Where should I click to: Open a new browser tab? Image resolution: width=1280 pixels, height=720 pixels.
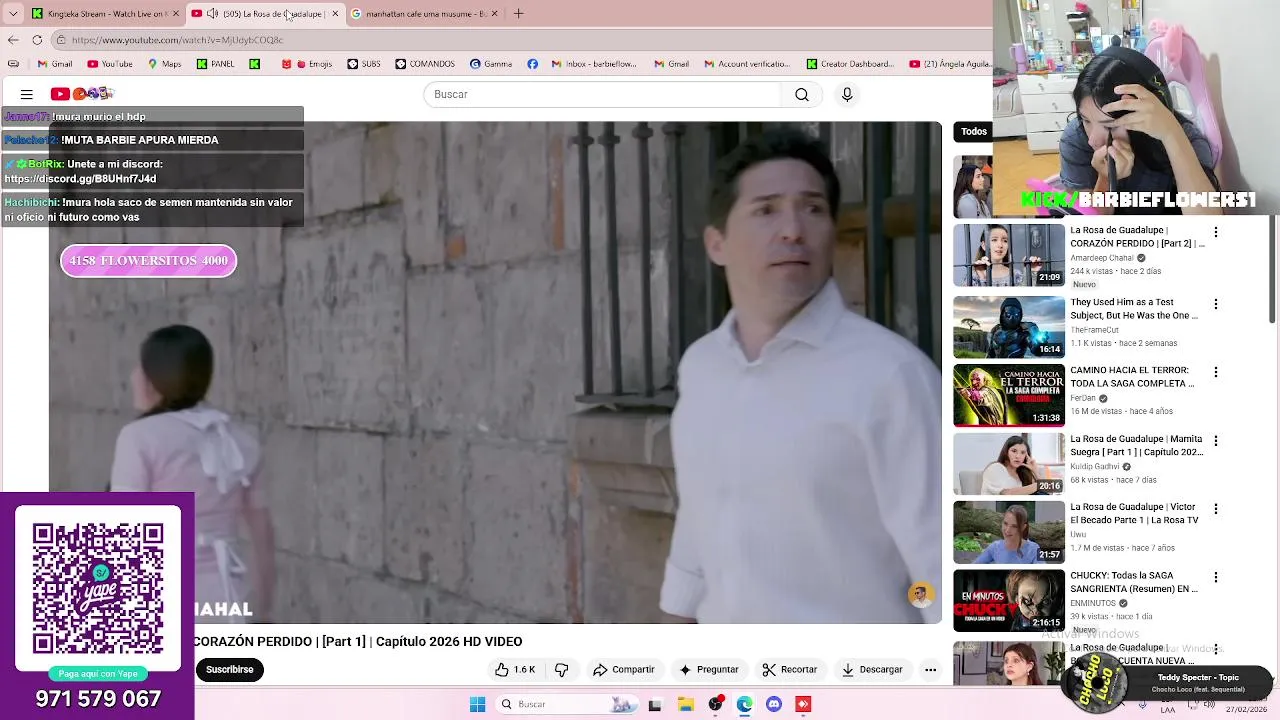coord(518,14)
